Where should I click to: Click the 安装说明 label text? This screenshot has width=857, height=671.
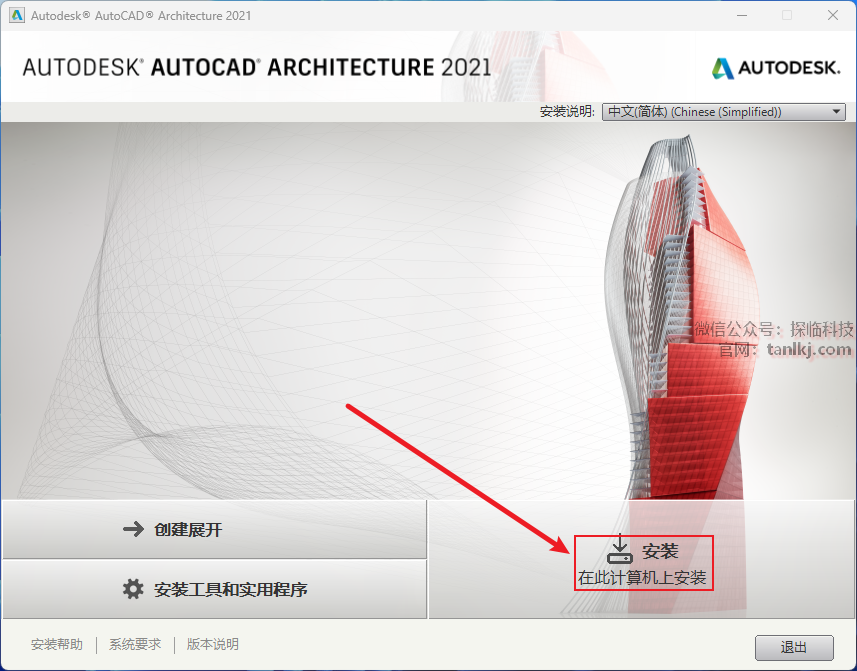567,111
